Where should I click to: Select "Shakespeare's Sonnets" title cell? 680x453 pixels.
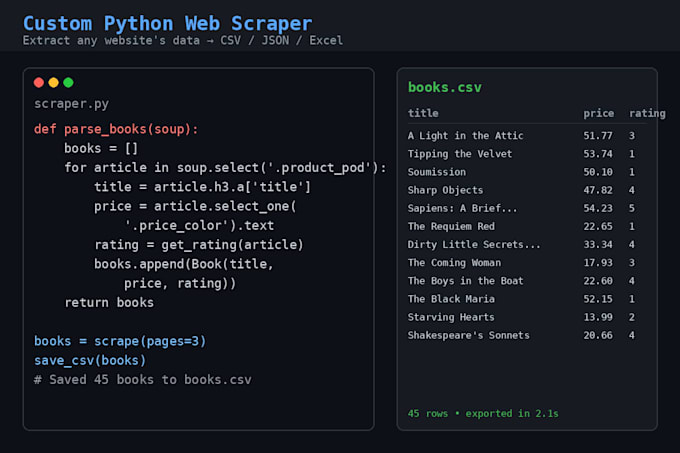(468, 335)
